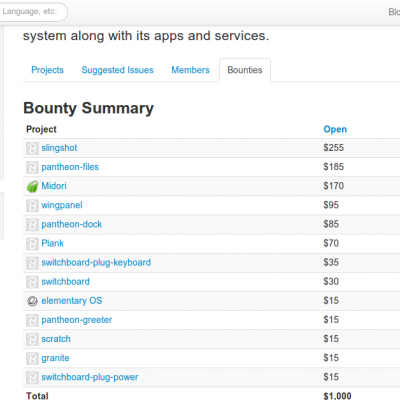Open the Suggested Issues tab
This screenshot has width=400, height=400.
point(117,70)
